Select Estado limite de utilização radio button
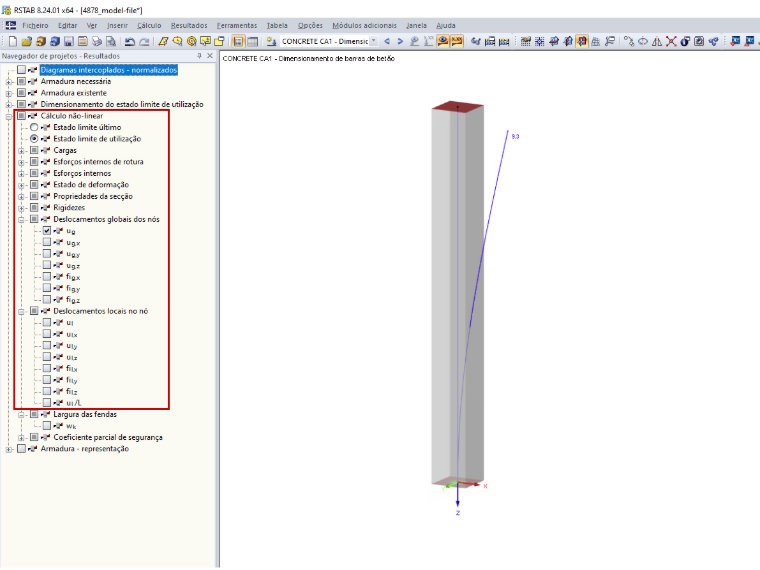Viewport: 760px width, 570px height. (x=34, y=139)
